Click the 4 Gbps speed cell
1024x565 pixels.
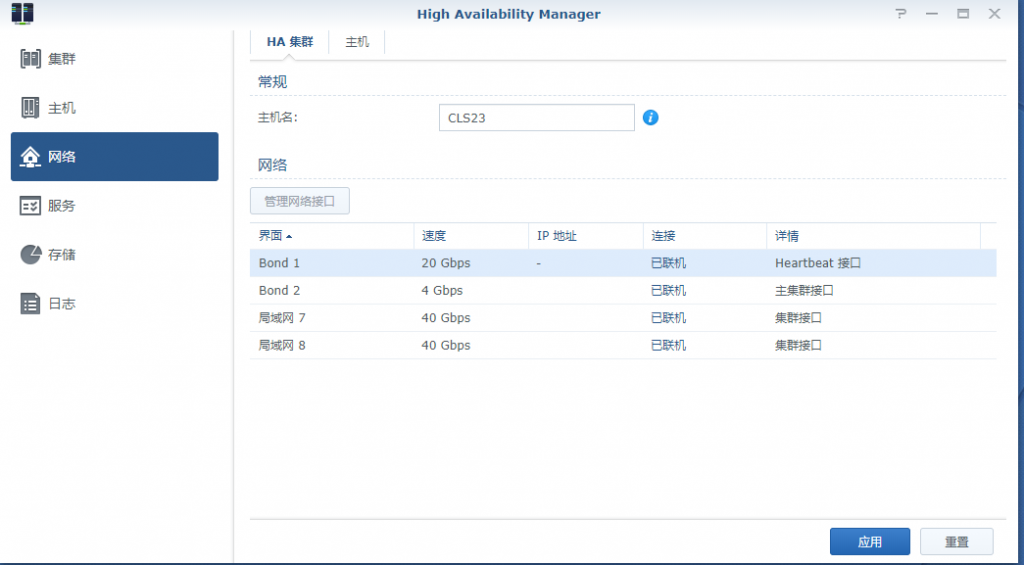point(442,291)
